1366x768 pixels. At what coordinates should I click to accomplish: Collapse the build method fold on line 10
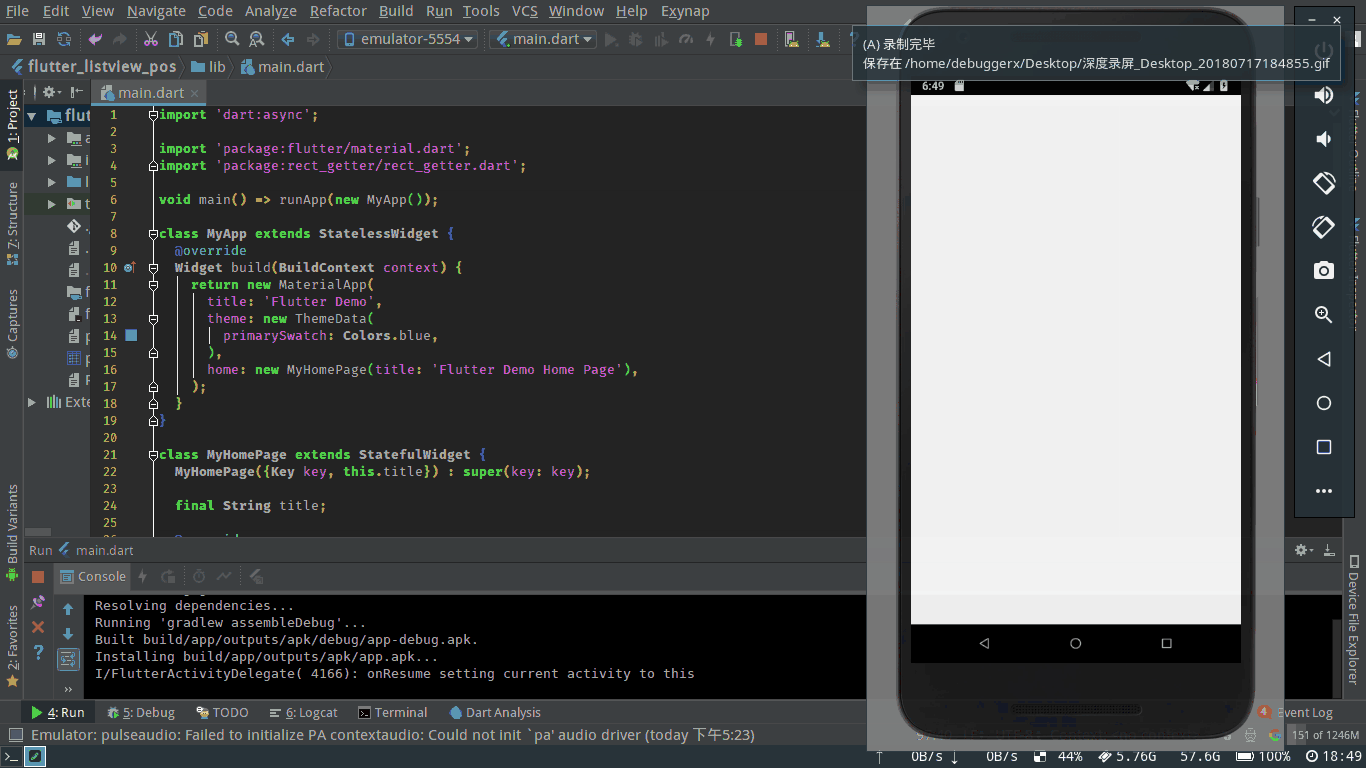click(153, 268)
